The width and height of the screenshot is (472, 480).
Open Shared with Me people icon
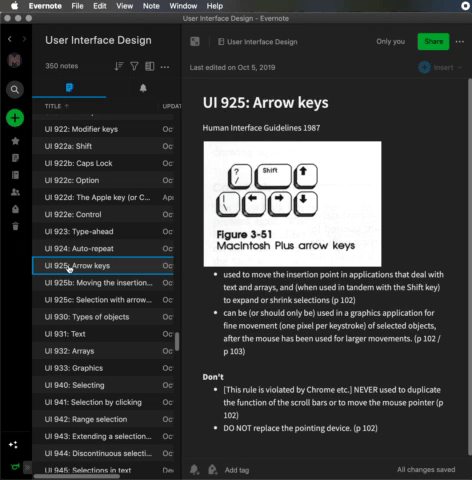pyautogui.click(x=15, y=192)
